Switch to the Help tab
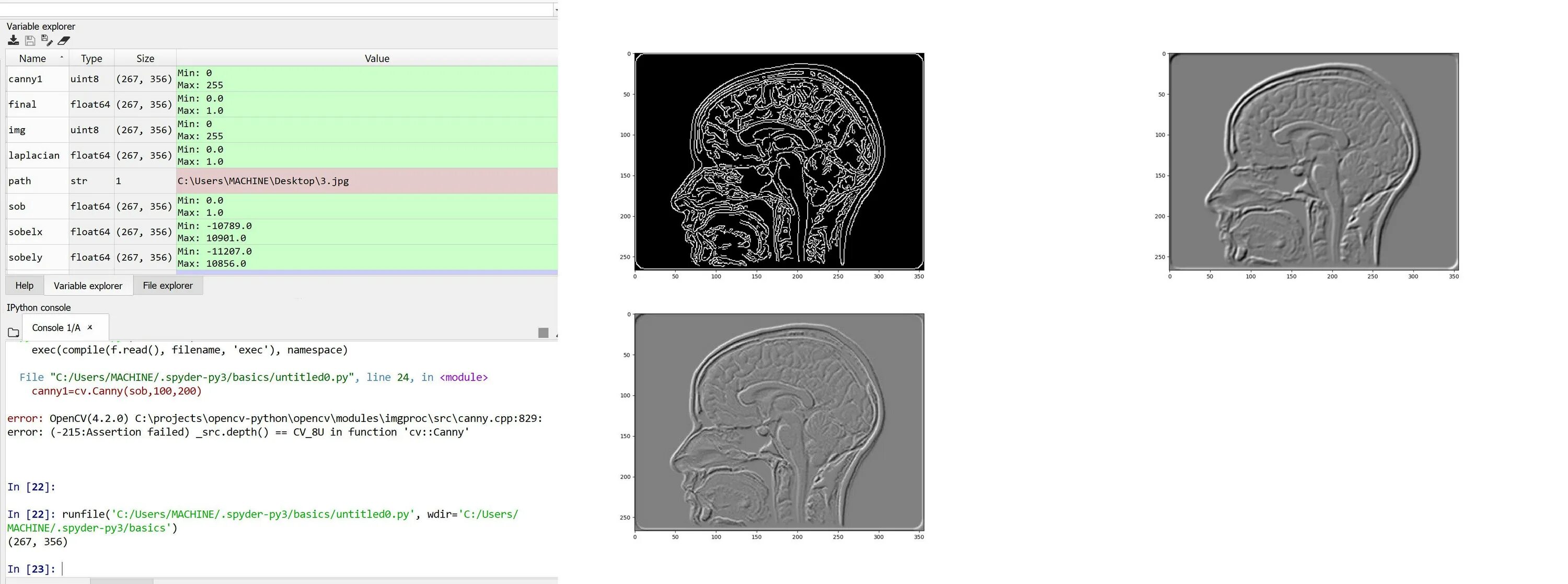Image resolution: width=1568 pixels, height=584 pixels. tap(25, 285)
